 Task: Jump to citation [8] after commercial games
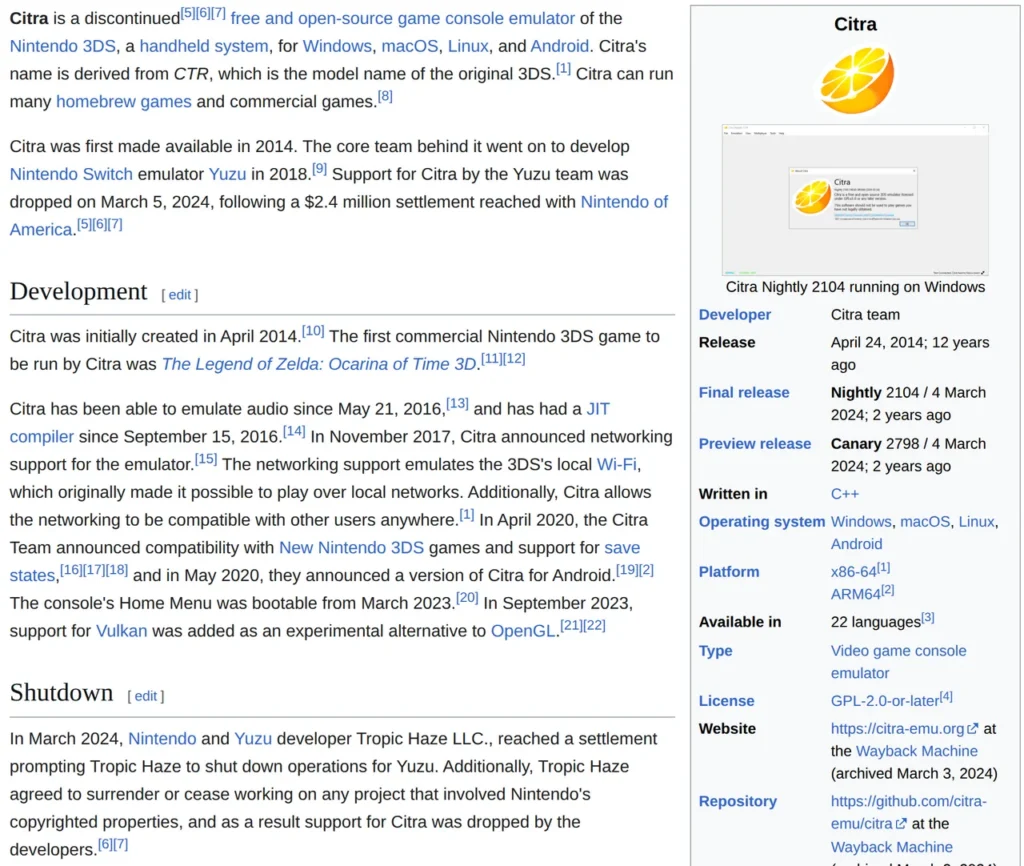(x=385, y=97)
